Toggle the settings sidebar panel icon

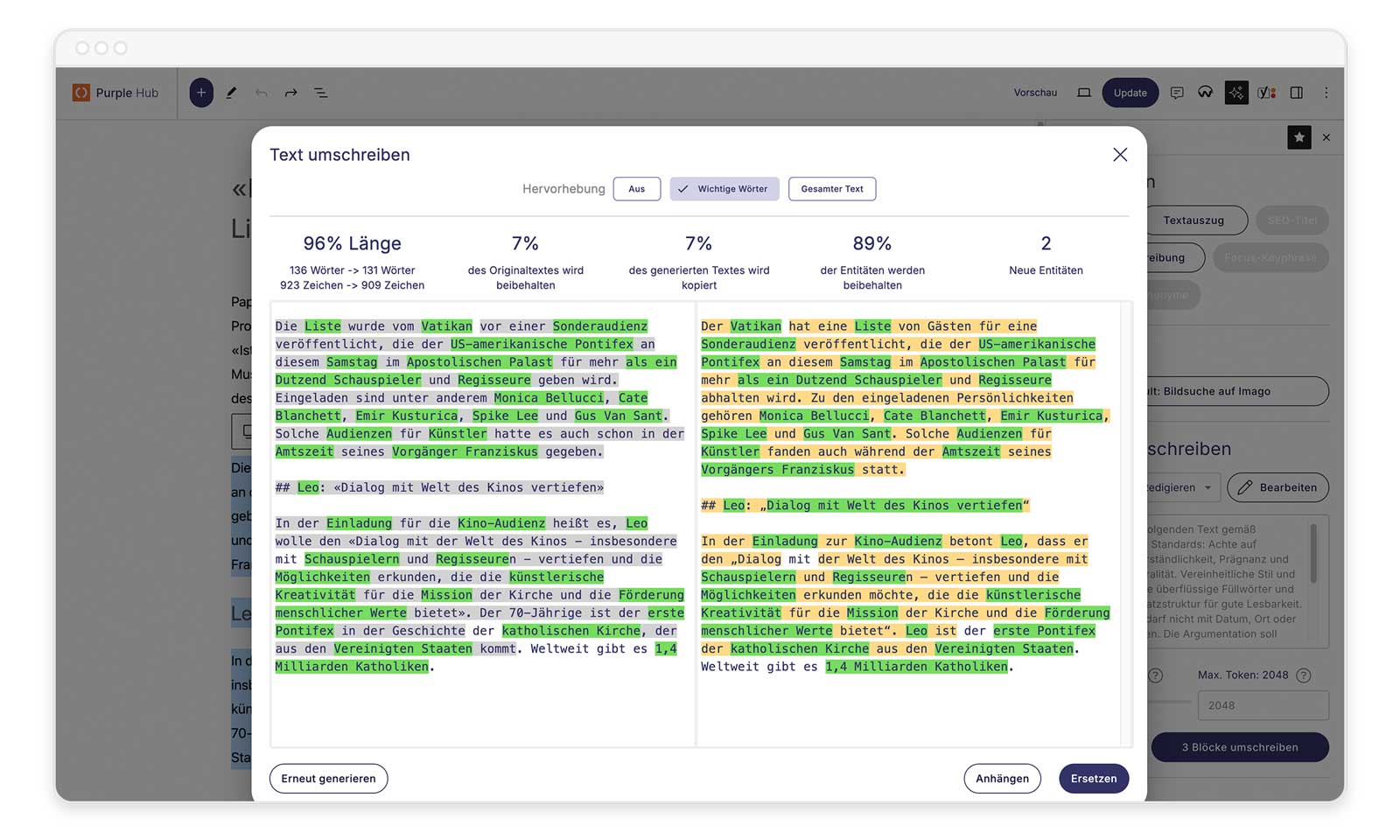pos(1297,93)
